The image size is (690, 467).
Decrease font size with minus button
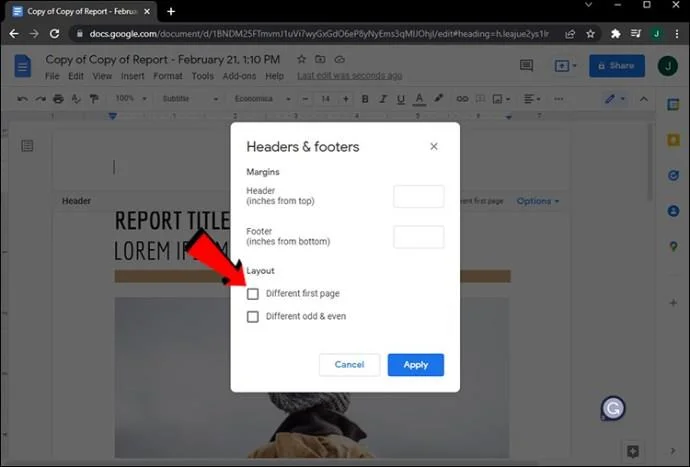(305, 99)
